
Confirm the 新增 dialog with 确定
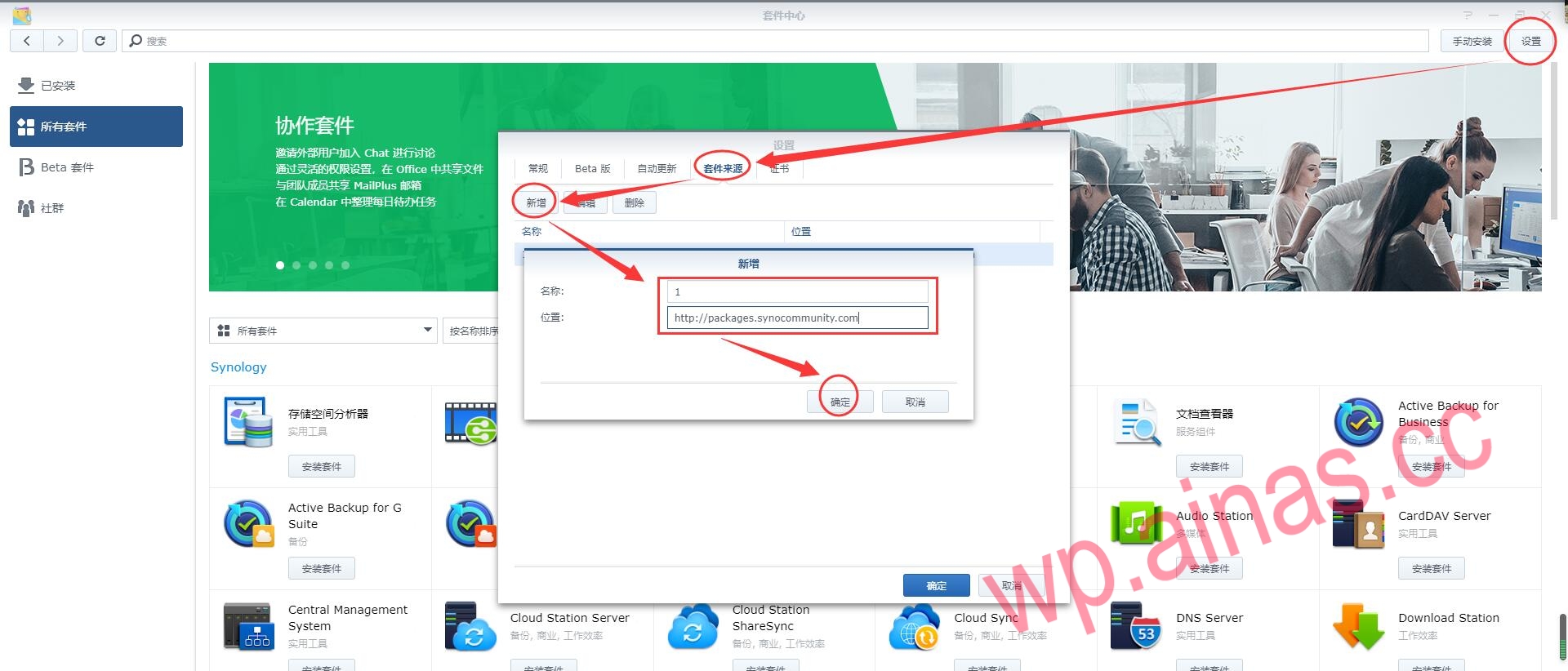tap(840, 402)
